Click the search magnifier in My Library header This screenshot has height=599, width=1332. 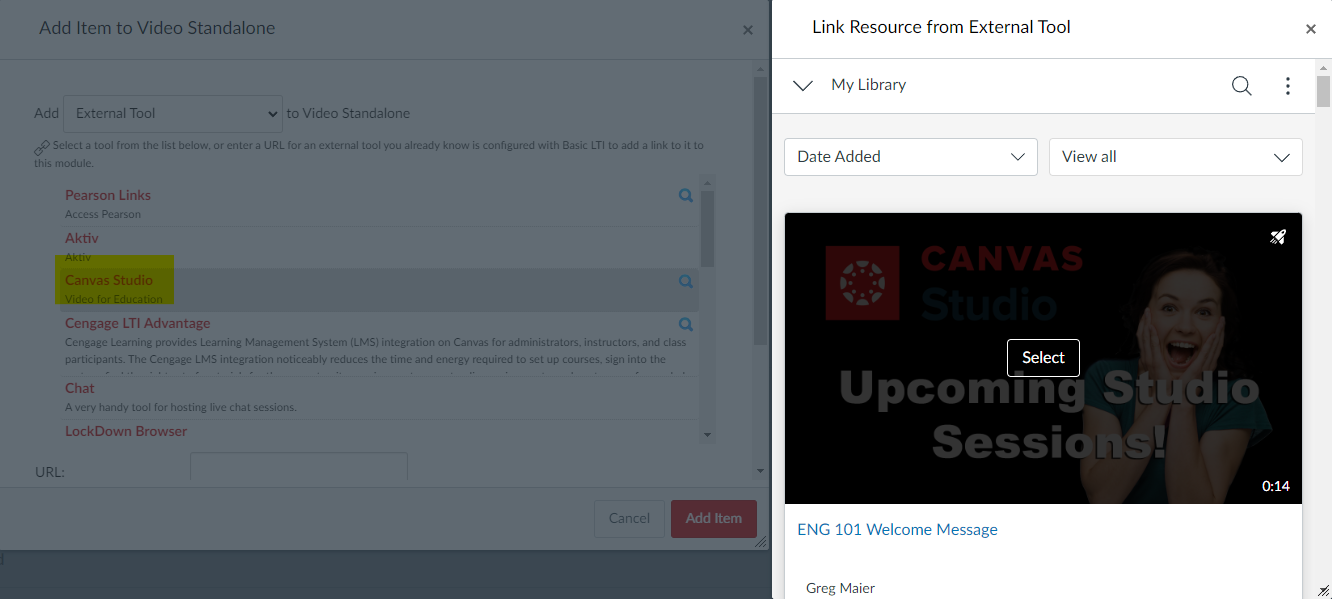1241,86
